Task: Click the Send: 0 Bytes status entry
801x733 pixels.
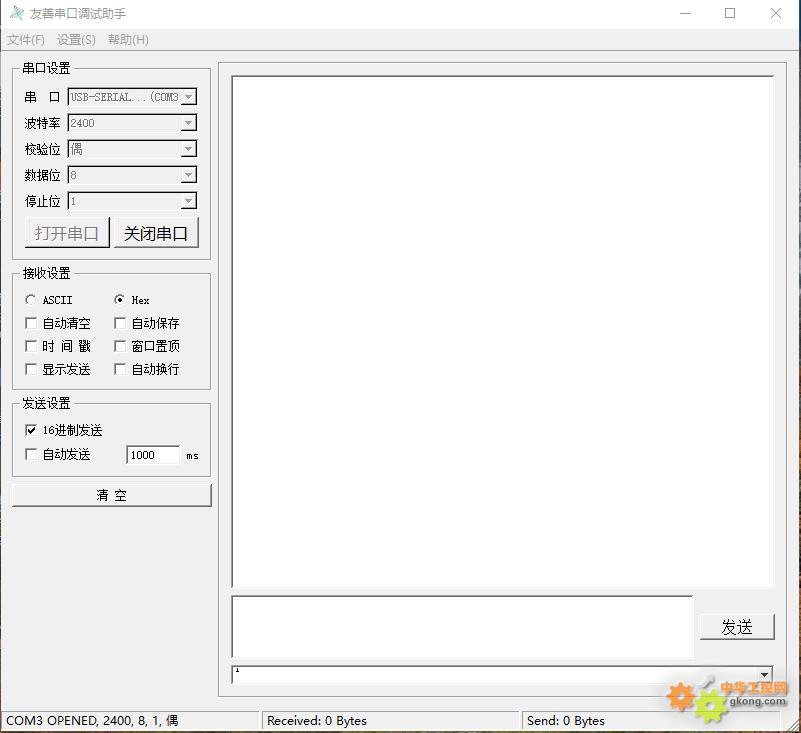Action: click(x=566, y=721)
